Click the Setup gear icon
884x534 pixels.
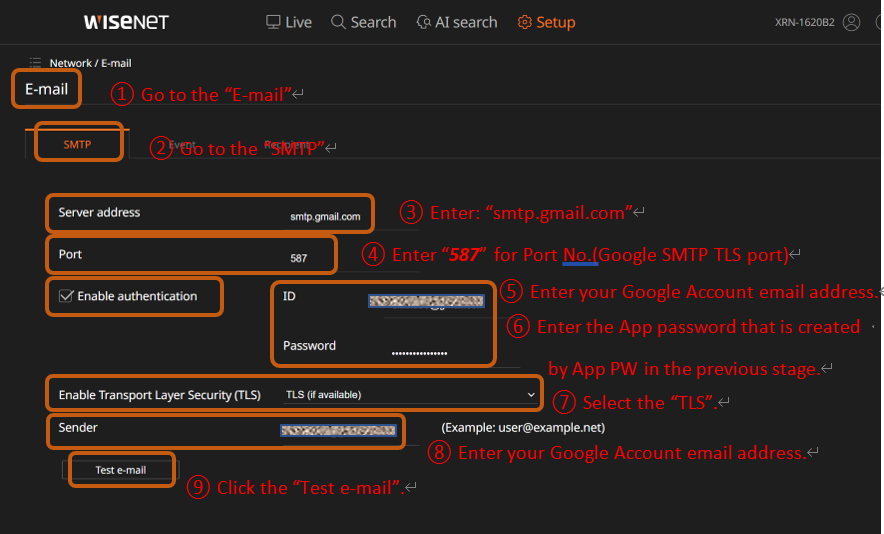pos(525,22)
